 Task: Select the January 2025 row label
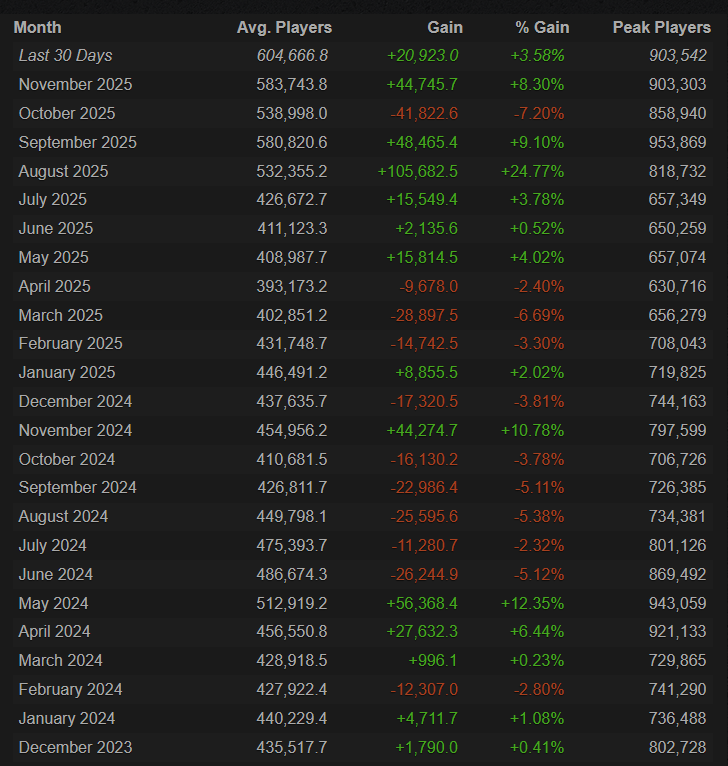(67, 372)
